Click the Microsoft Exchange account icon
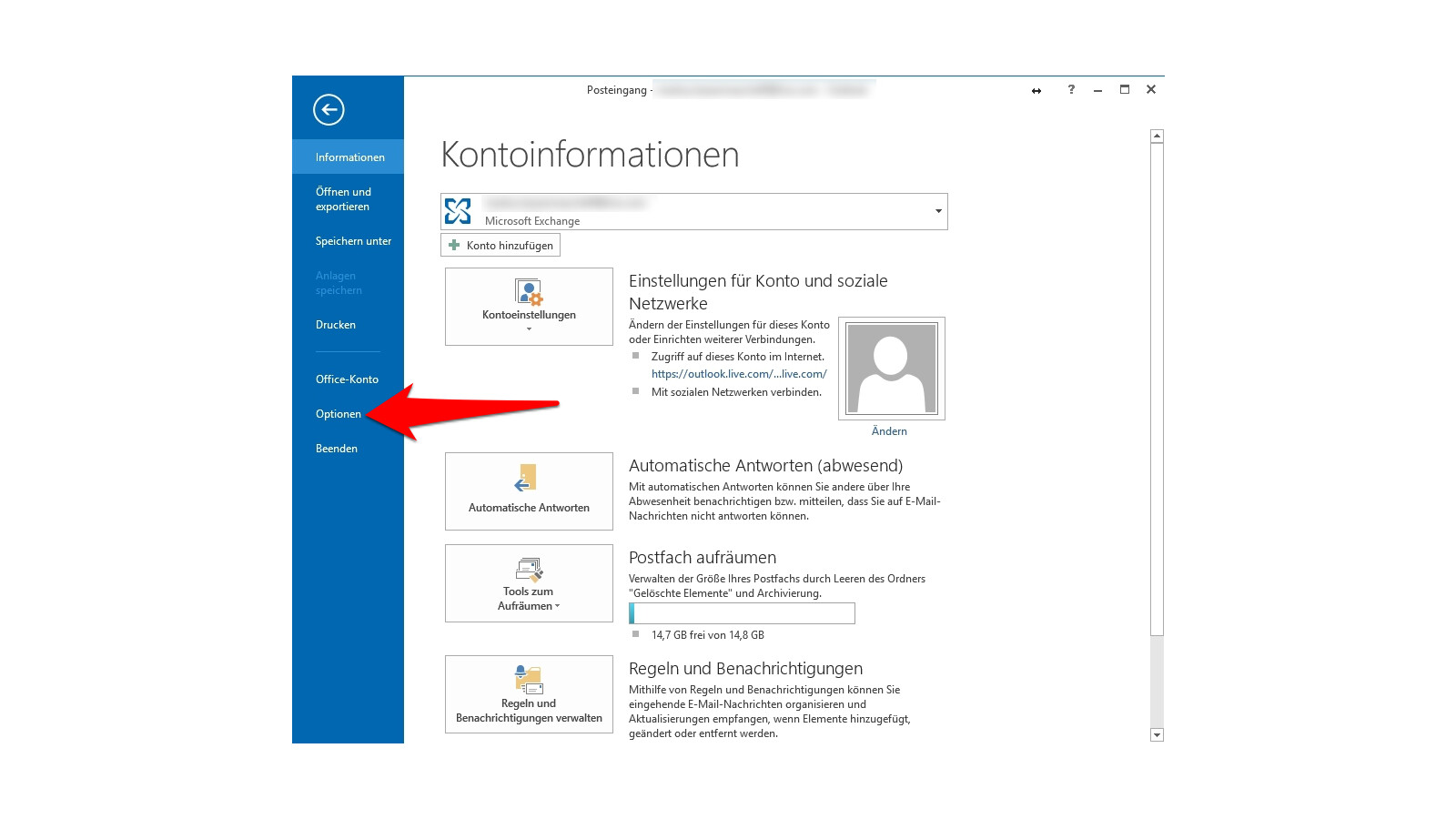 tap(458, 211)
